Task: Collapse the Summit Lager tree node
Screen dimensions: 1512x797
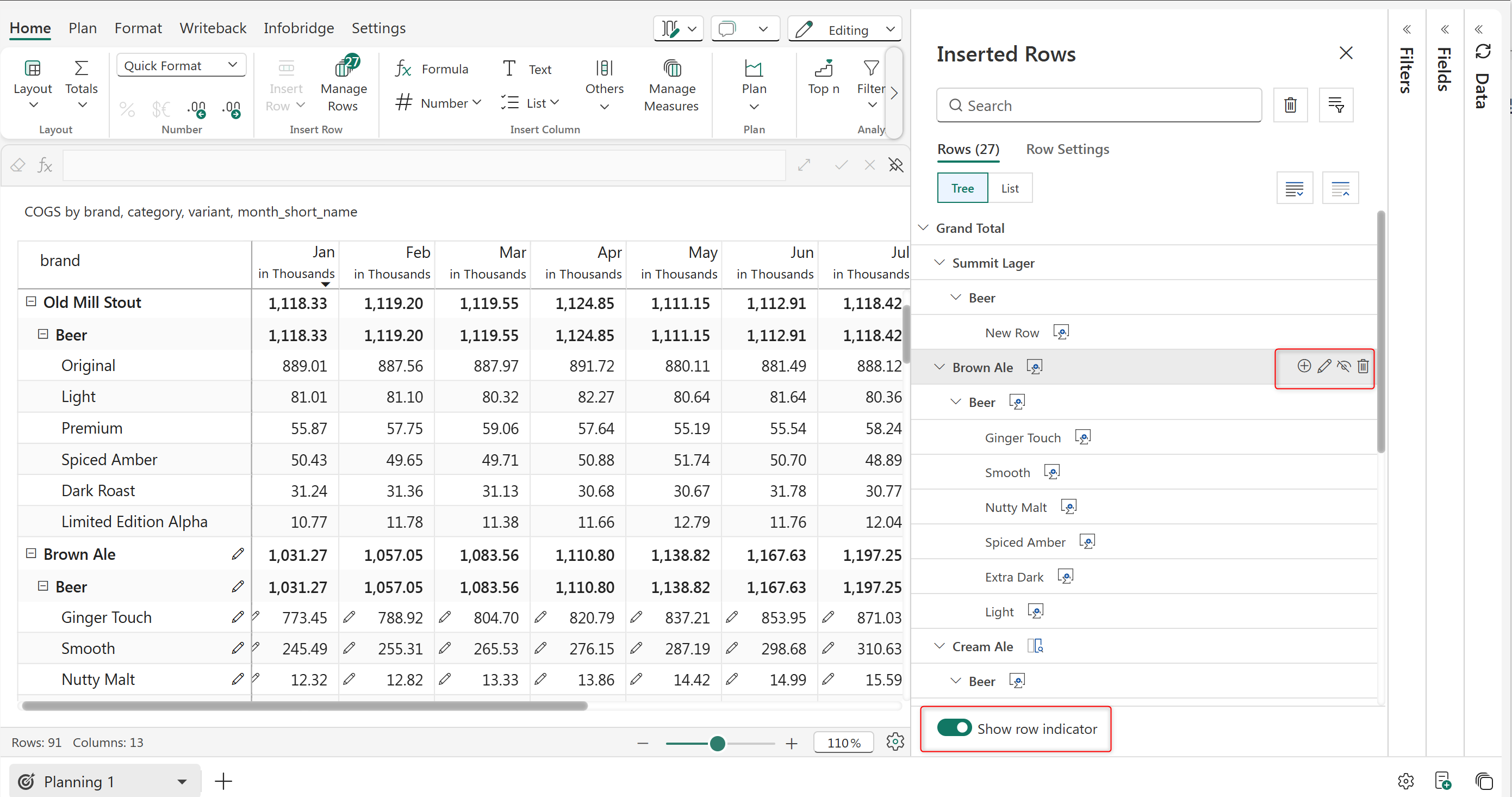Action: (x=939, y=263)
